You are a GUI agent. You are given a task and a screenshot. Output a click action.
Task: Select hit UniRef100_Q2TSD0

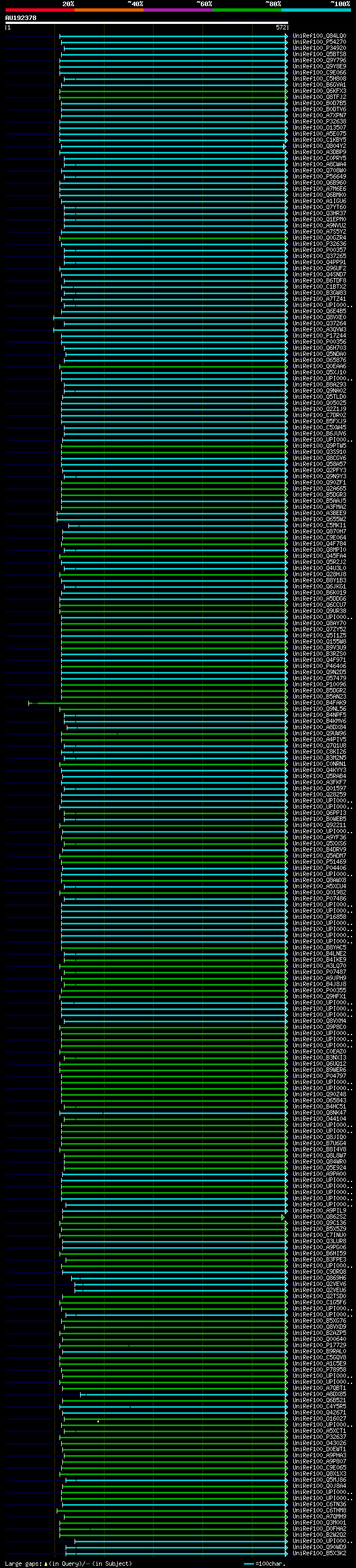coord(319,1296)
